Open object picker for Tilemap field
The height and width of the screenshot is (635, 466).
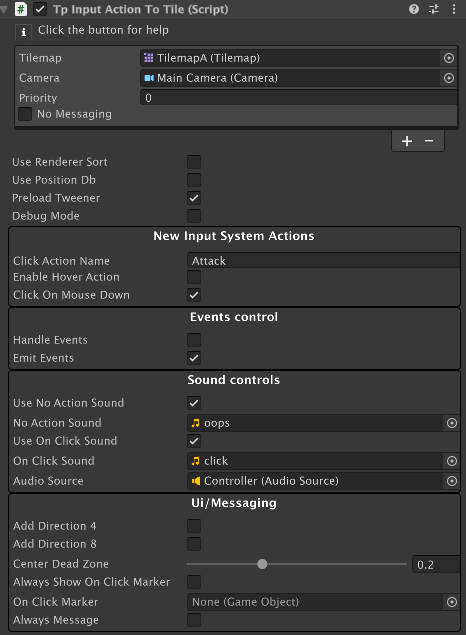(x=449, y=58)
